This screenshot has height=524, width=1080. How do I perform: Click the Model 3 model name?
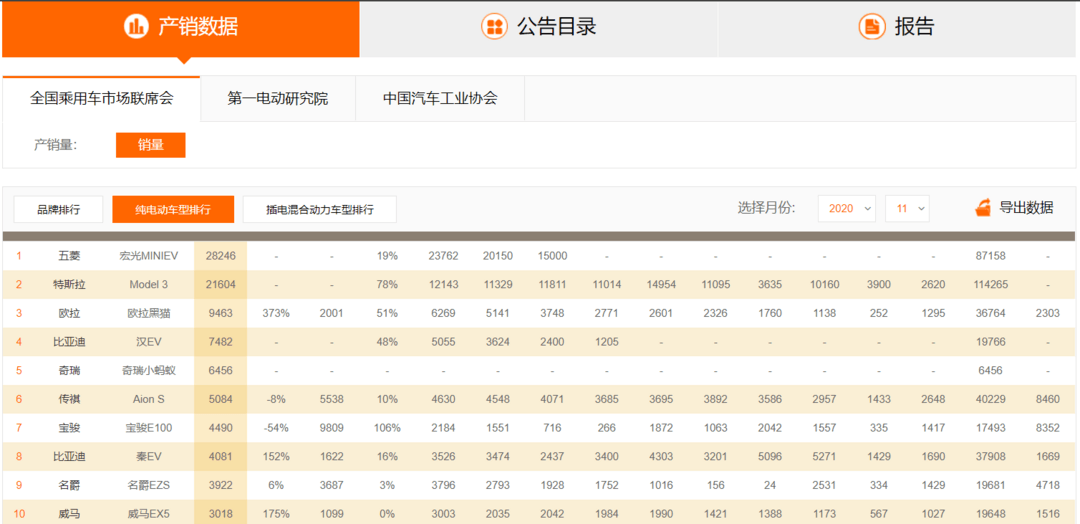point(149,284)
